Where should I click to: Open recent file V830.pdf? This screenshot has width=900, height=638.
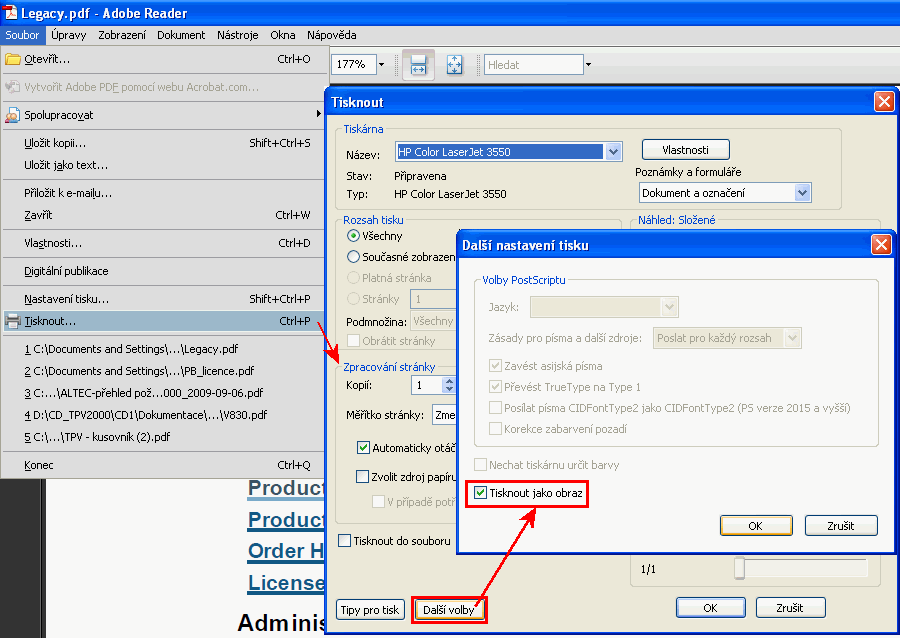pos(163,415)
